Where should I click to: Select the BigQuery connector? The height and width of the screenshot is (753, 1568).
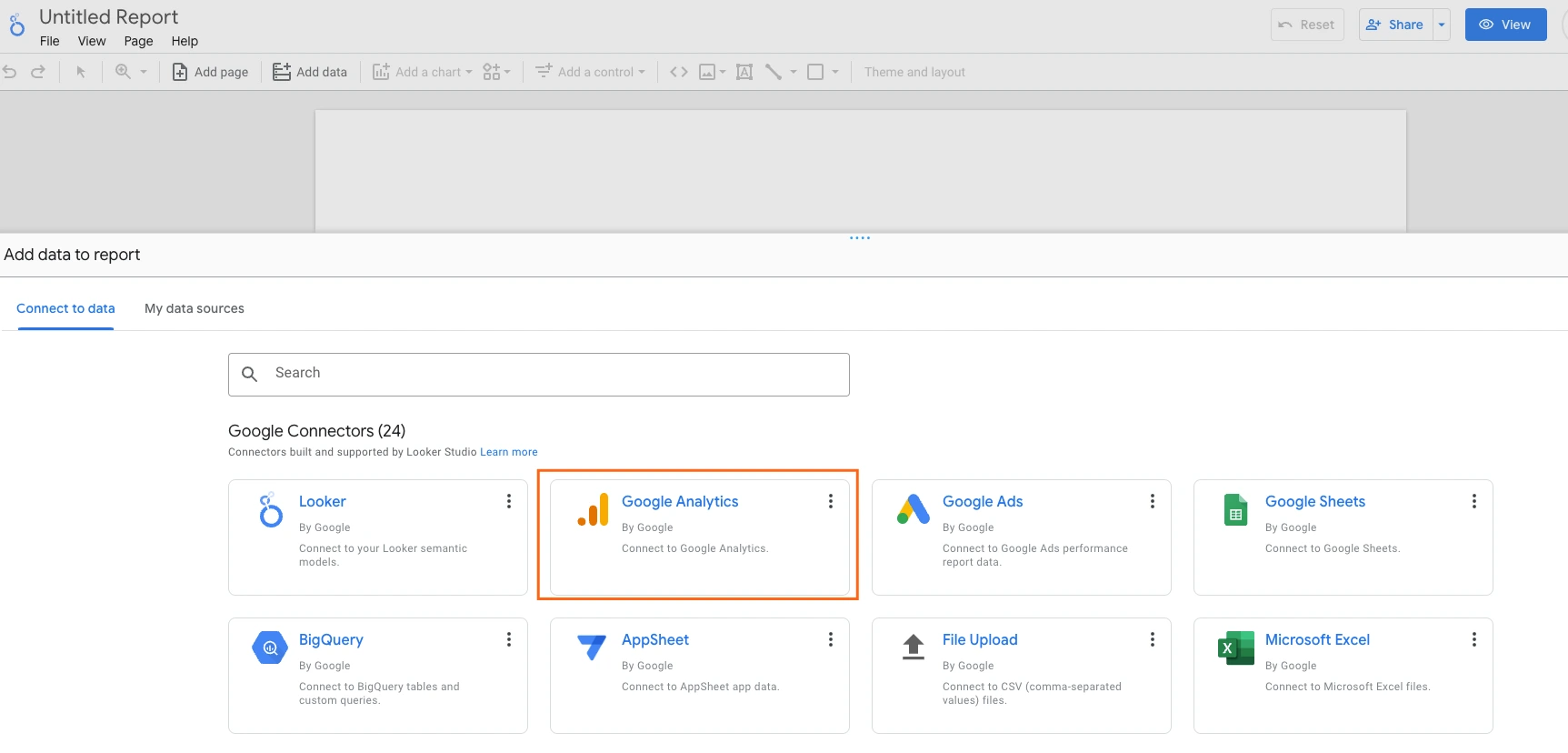coord(378,676)
